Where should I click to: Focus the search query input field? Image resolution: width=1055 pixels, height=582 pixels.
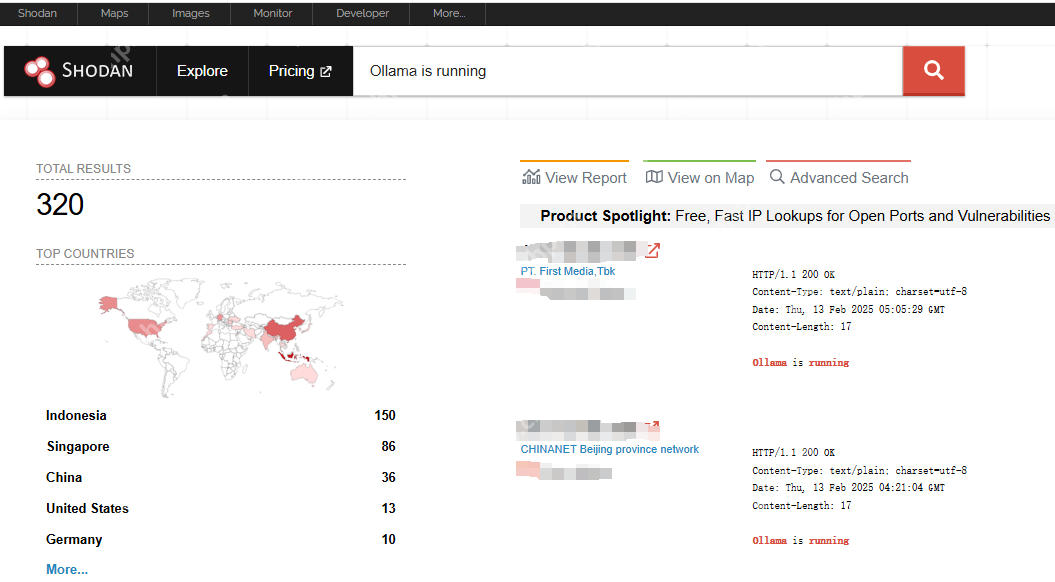(x=627, y=71)
